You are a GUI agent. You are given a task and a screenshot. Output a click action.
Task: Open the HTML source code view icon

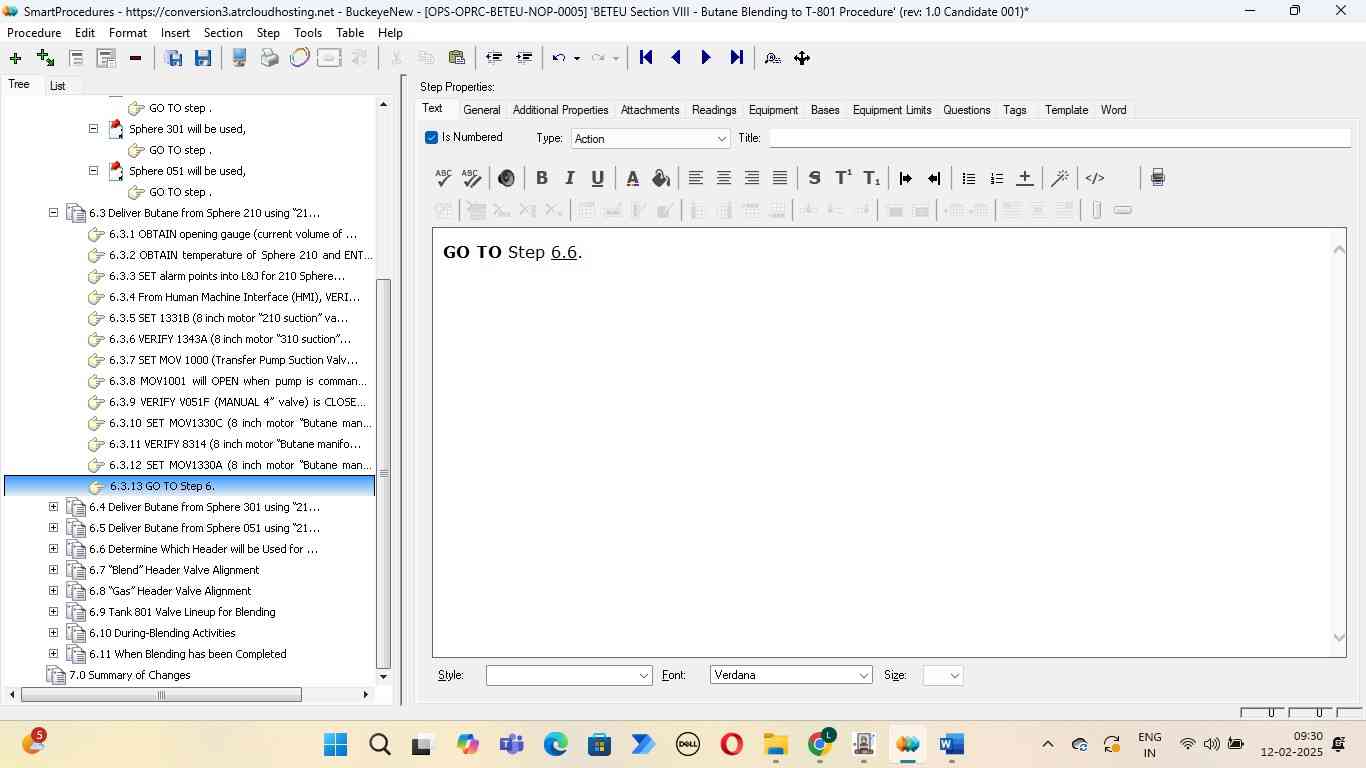pos(1095,178)
